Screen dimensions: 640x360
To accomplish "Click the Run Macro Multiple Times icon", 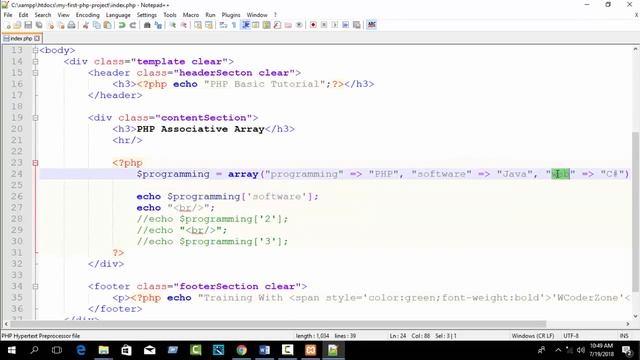I will coord(345,25).
